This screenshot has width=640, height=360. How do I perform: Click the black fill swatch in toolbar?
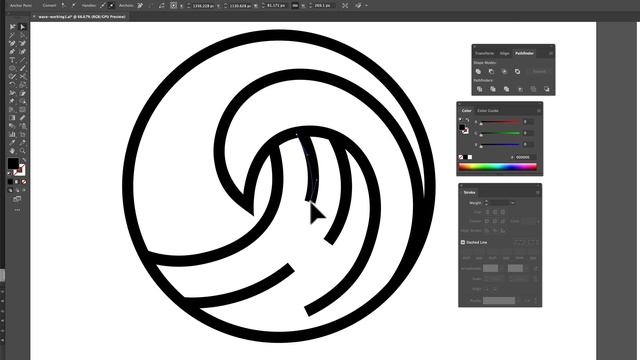pyautogui.click(x=13, y=163)
